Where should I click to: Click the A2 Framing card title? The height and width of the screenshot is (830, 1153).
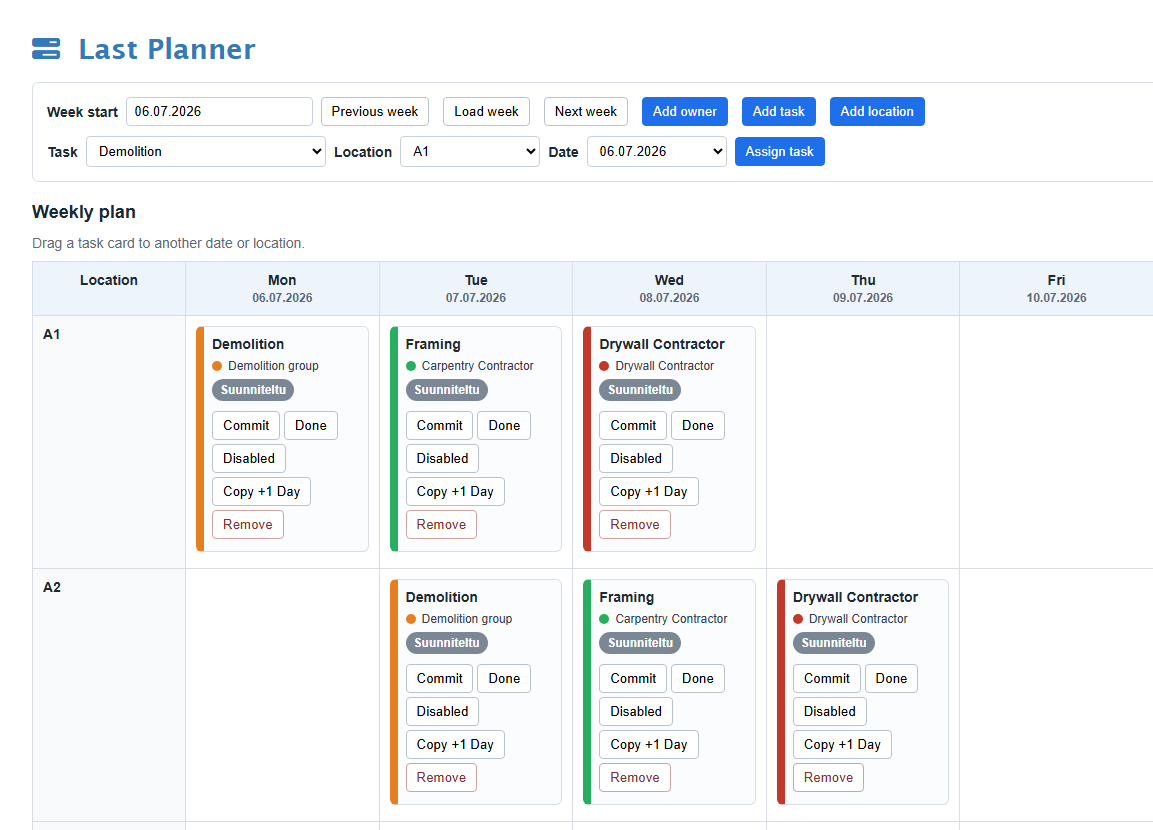(627, 598)
